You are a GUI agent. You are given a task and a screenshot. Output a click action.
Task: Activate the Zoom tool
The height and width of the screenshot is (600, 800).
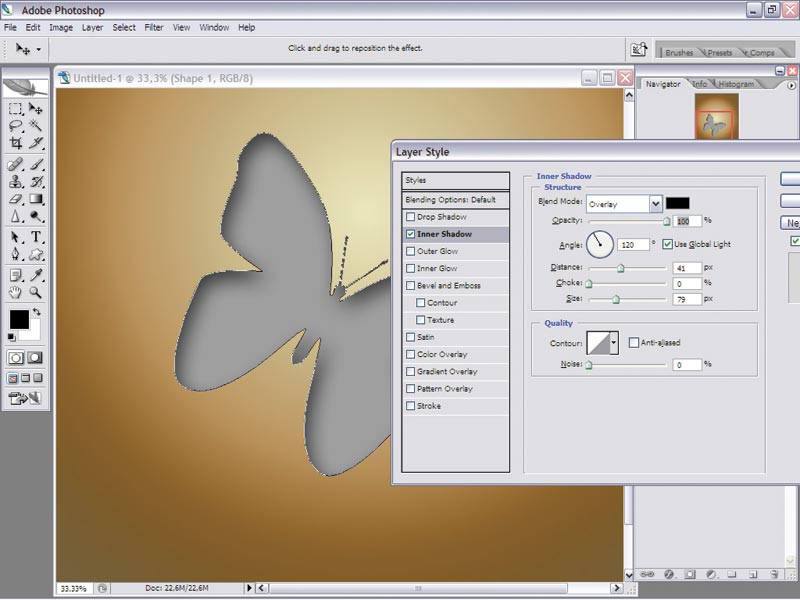point(36,292)
